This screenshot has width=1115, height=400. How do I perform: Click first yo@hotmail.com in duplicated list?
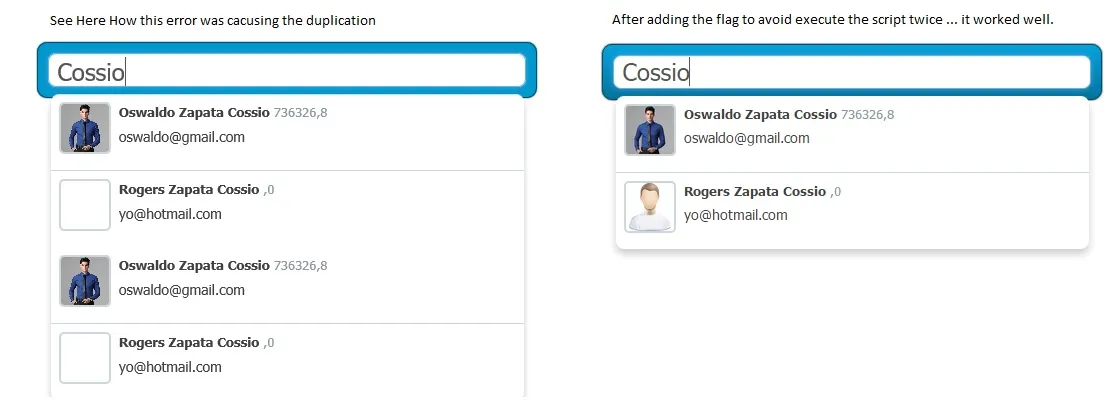(170, 214)
